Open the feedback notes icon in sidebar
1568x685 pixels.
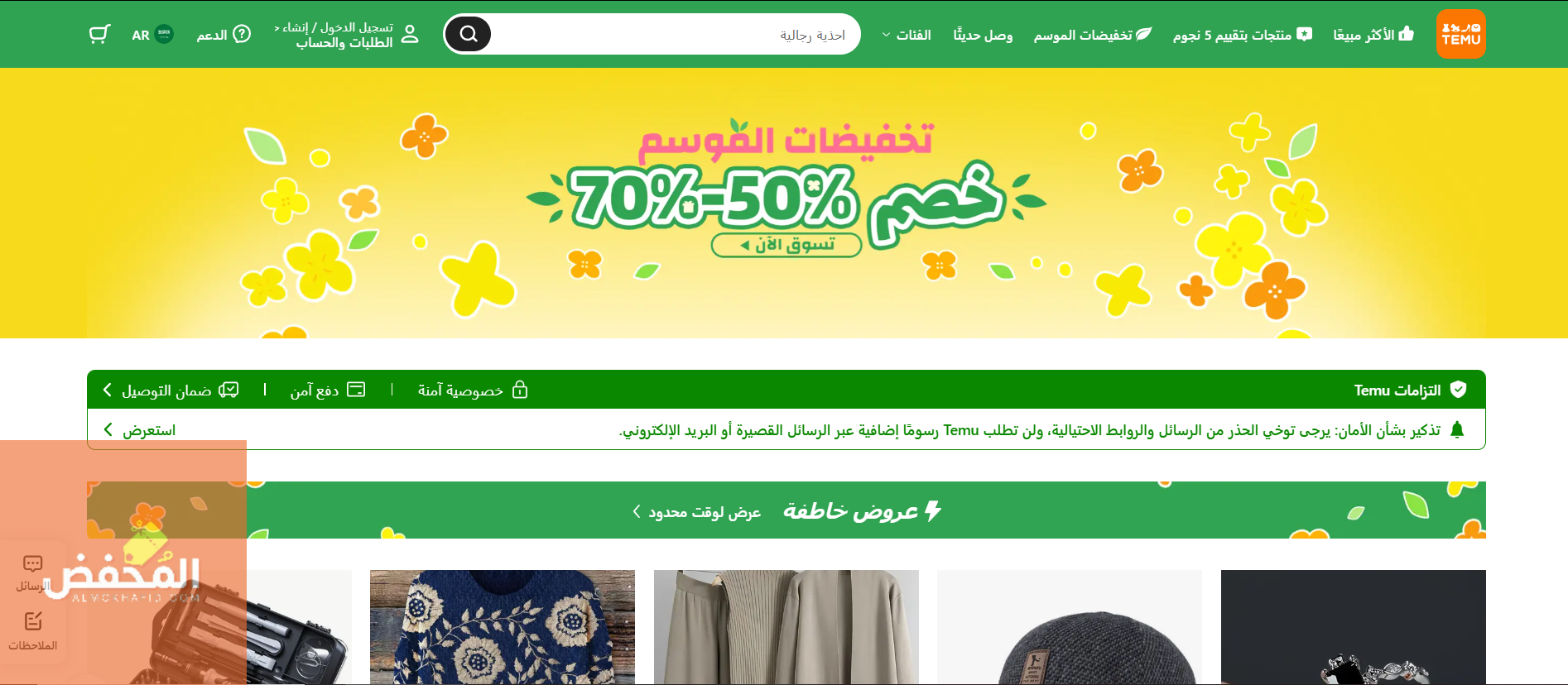pos(33,621)
